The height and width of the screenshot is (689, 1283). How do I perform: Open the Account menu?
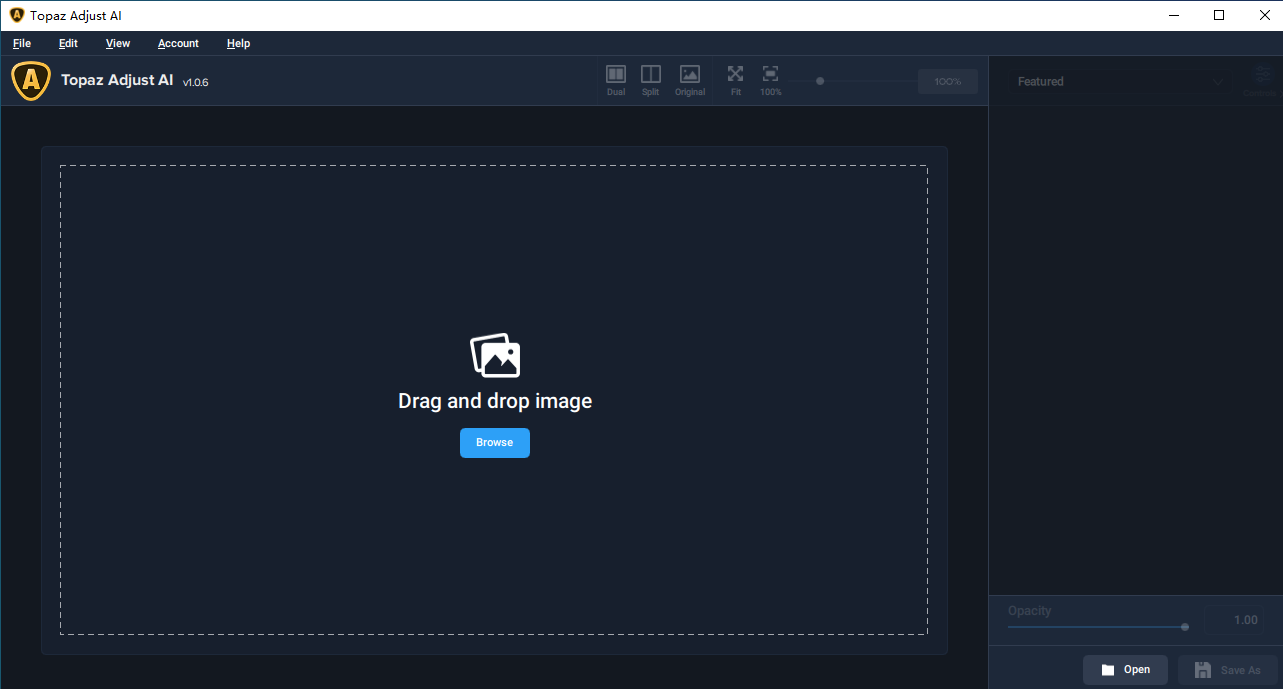178,43
